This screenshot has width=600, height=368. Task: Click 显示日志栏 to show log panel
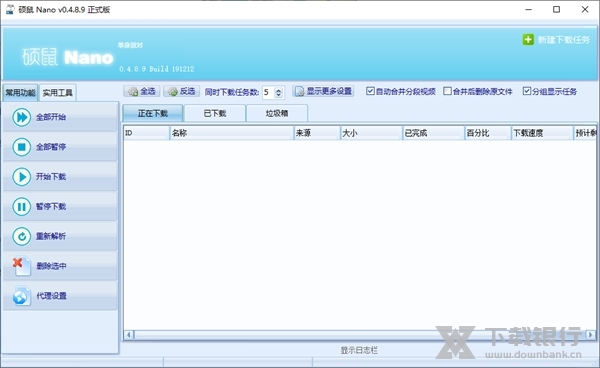(359, 350)
